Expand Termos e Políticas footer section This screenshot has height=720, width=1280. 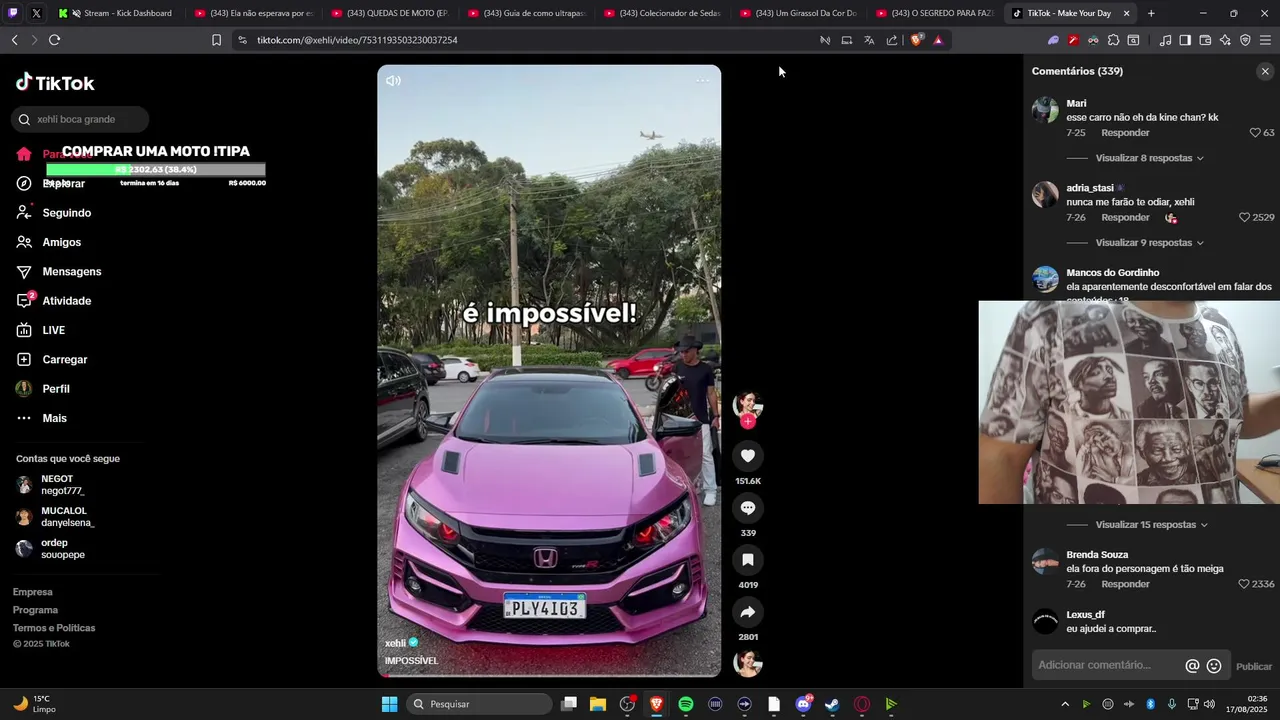(54, 628)
